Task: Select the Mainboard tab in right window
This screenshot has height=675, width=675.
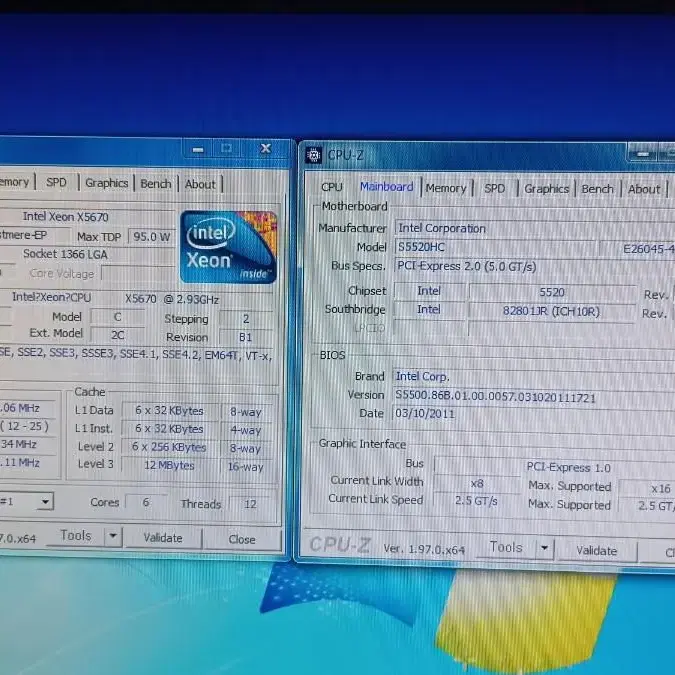Action: 386,186
